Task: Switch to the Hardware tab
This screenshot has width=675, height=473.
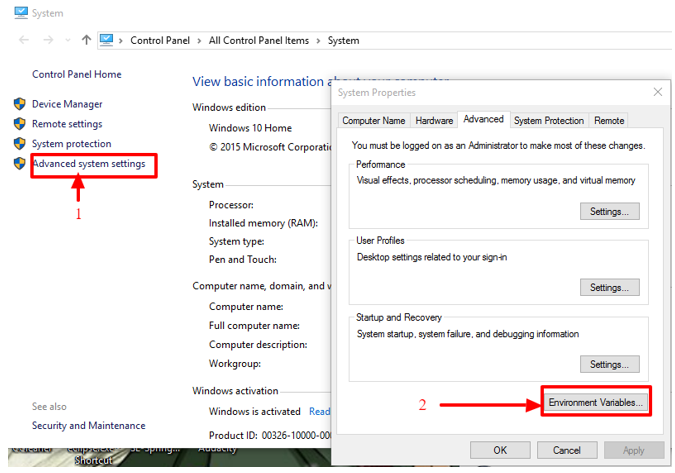Action: point(434,121)
